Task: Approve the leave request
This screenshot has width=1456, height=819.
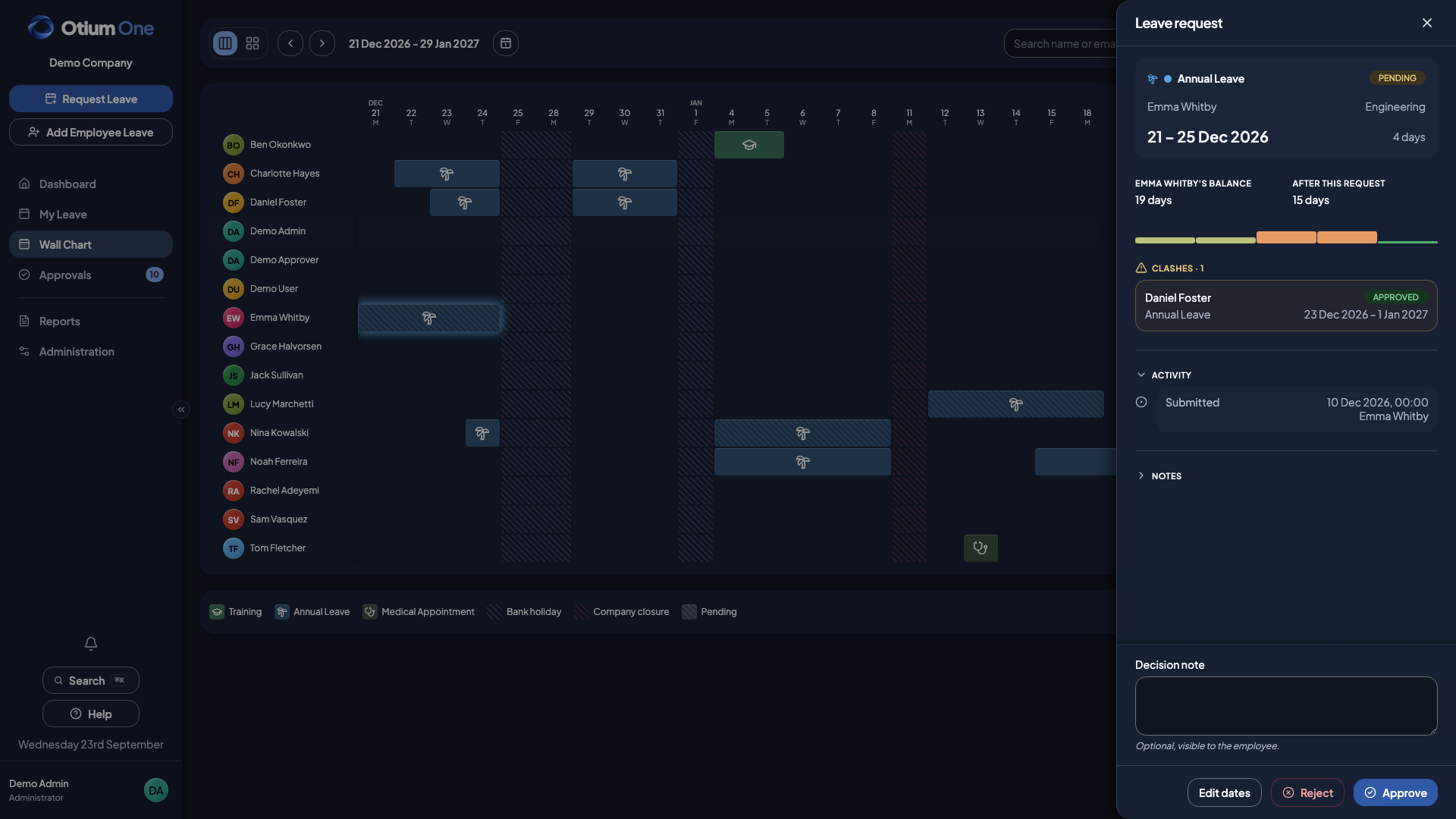Action: click(1395, 792)
